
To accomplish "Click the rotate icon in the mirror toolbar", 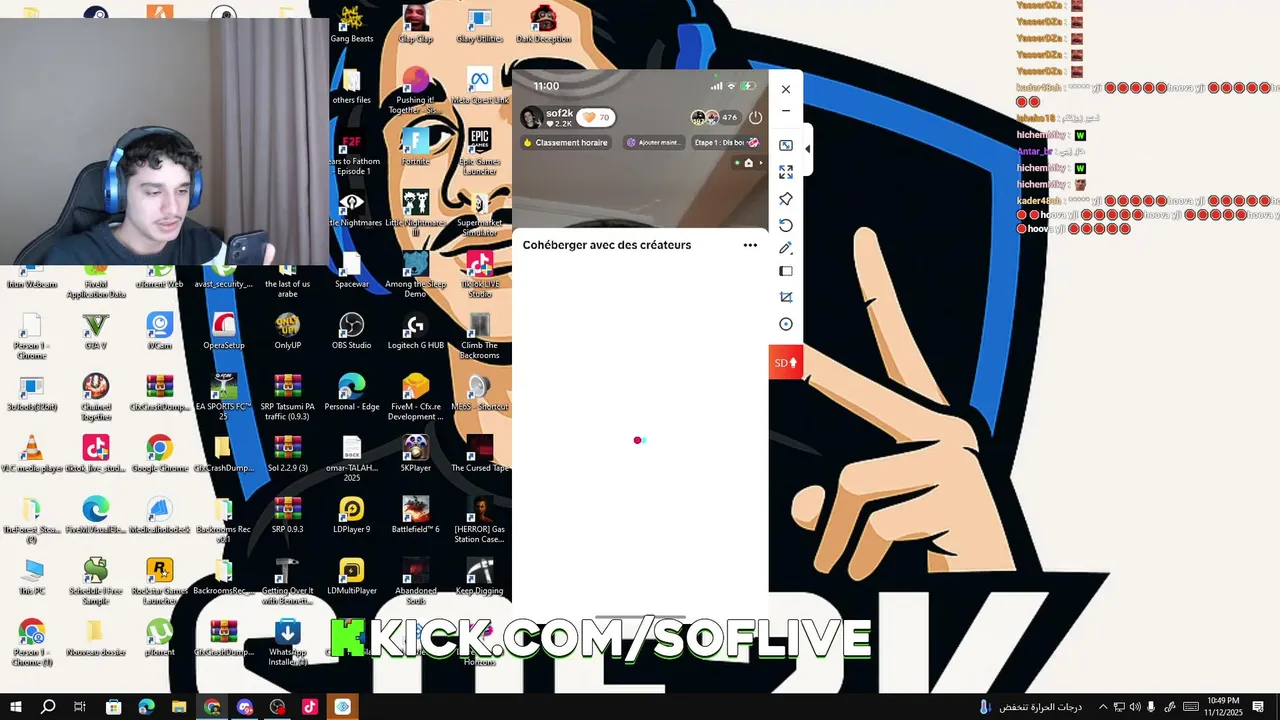I will (x=786, y=225).
